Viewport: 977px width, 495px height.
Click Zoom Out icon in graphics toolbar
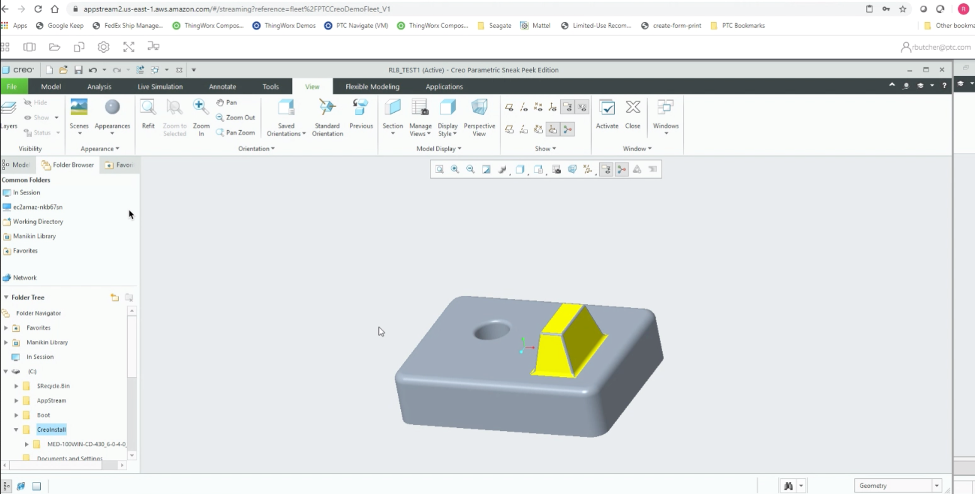[470, 169]
